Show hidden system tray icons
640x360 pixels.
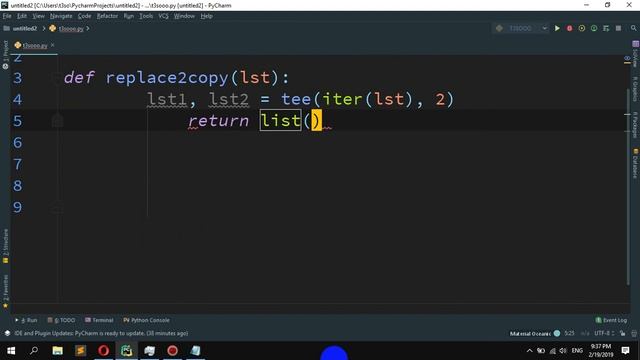point(529,351)
